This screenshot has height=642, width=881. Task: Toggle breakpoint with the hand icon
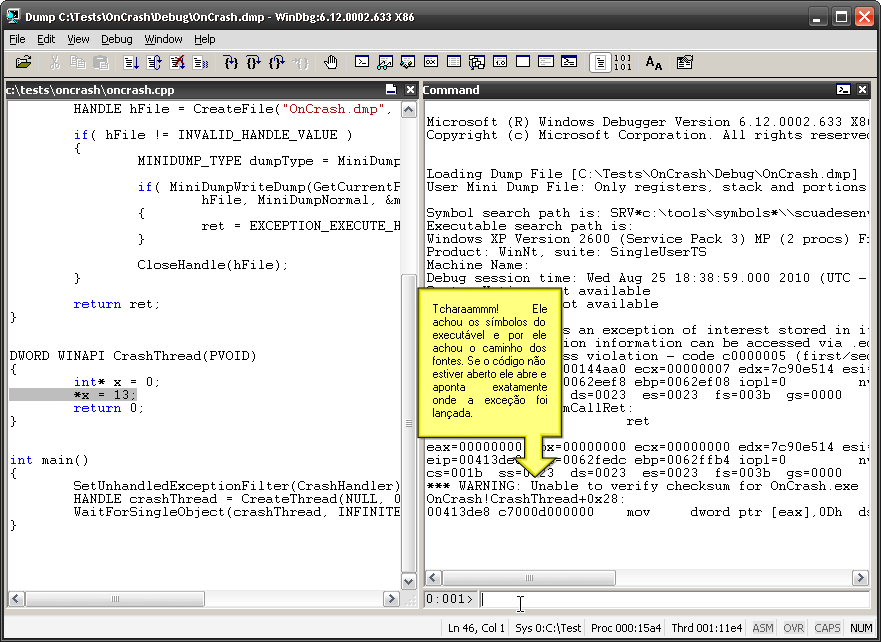[331, 63]
